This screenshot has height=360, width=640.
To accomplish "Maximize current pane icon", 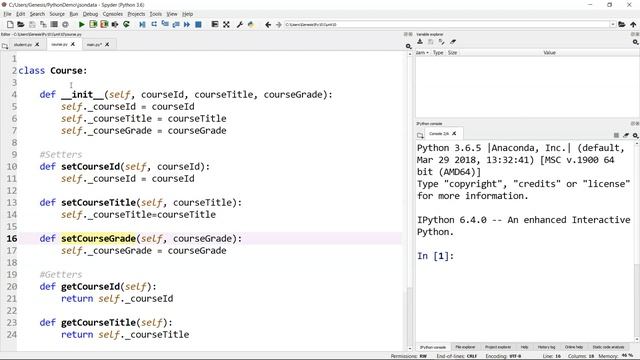I will [x=215, y=24].
